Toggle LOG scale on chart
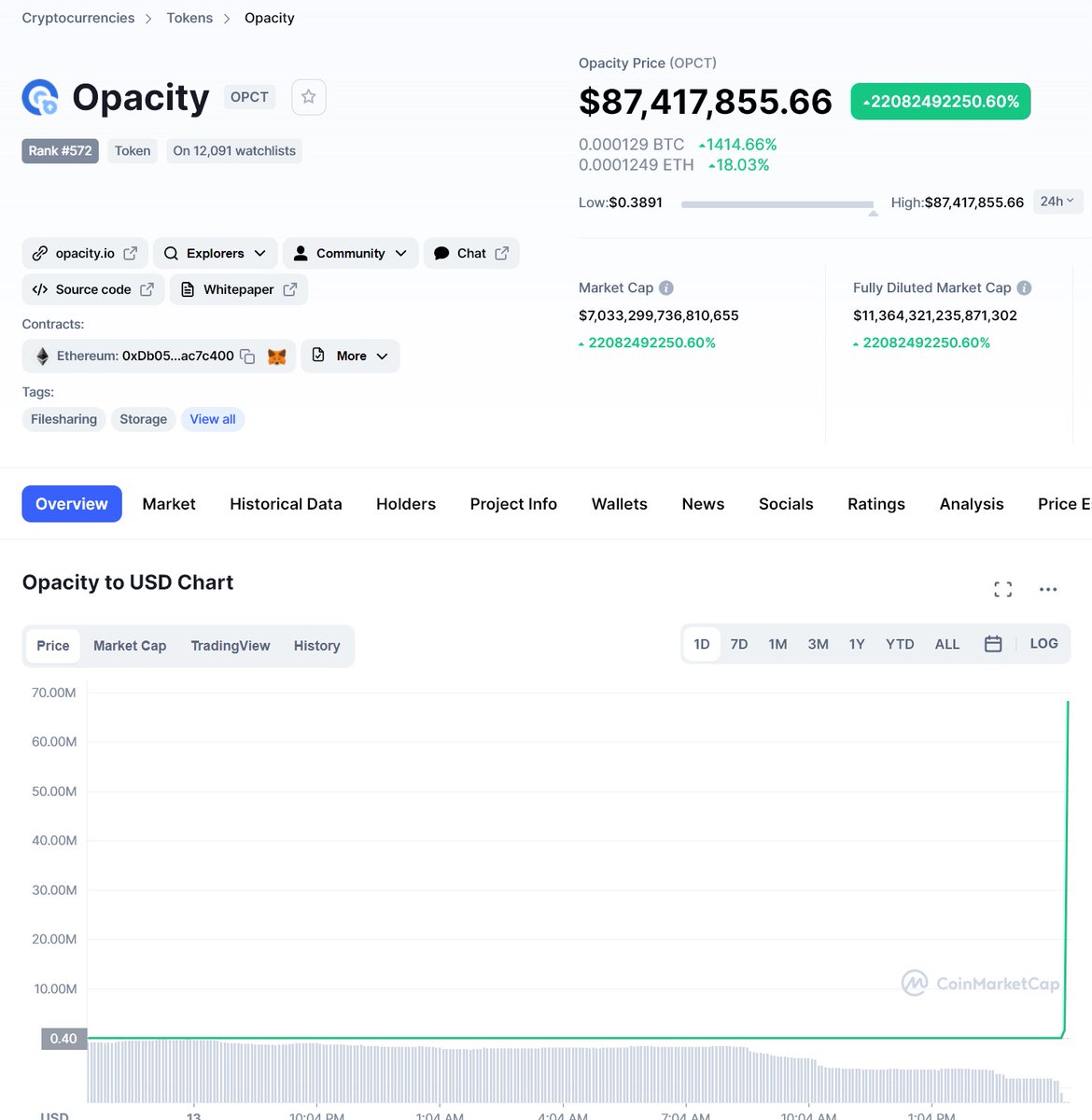Image resolution: width=1092 pixels, height=1120 pixels. point(1043,644)
